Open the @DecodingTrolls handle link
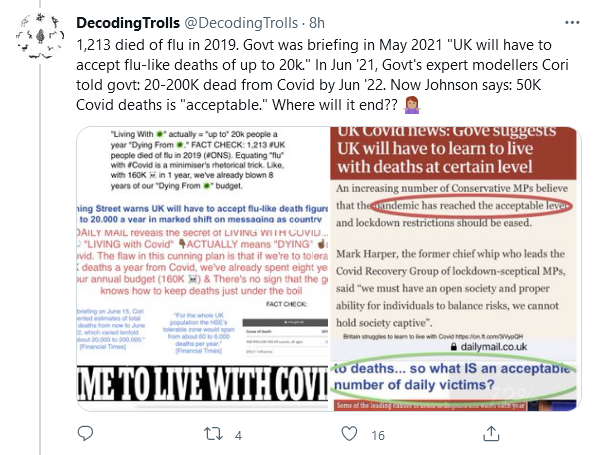Viewport: 598px width, 455px height. click(241, 23)
